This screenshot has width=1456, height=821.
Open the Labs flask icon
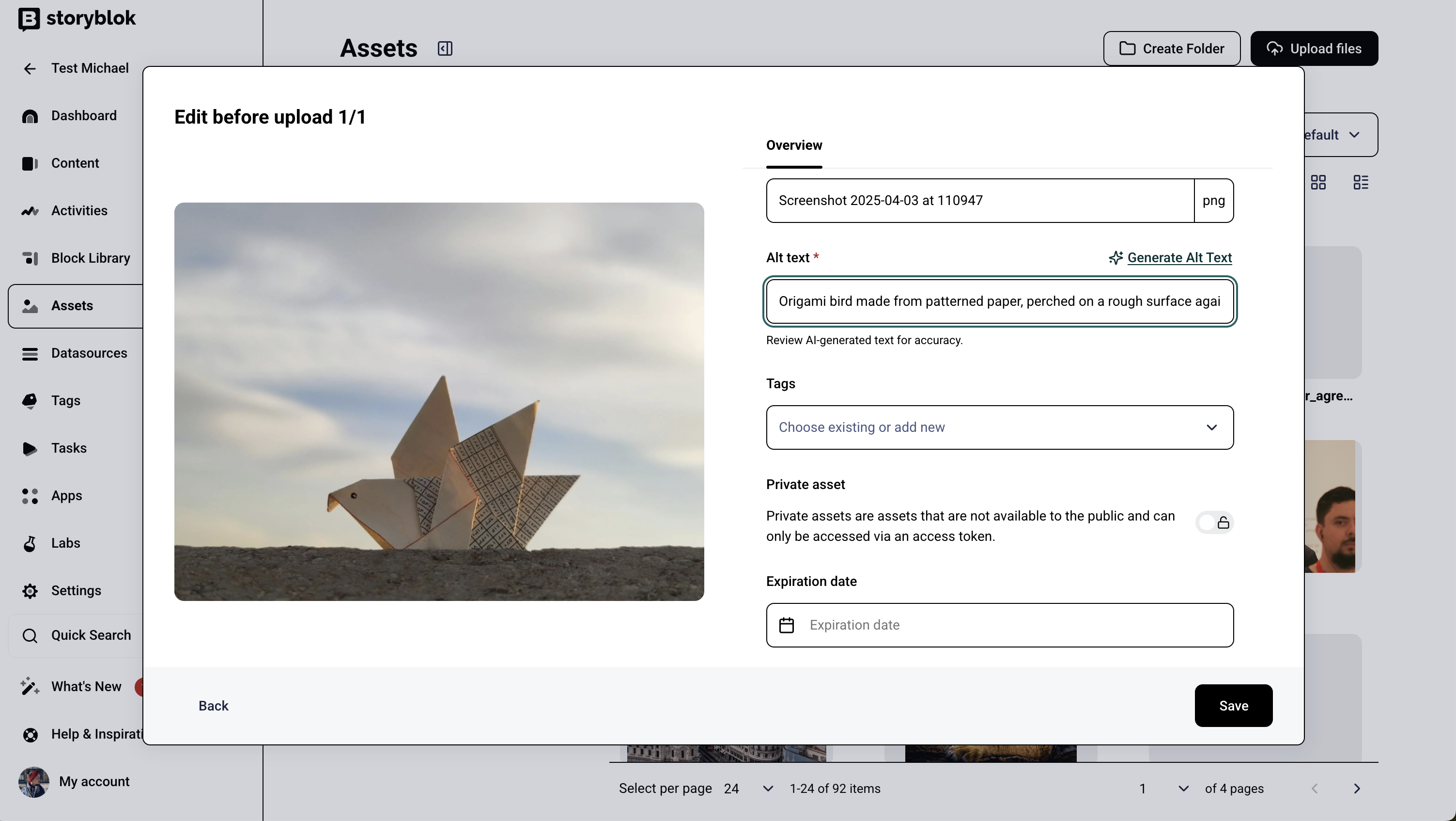(30, 543)
